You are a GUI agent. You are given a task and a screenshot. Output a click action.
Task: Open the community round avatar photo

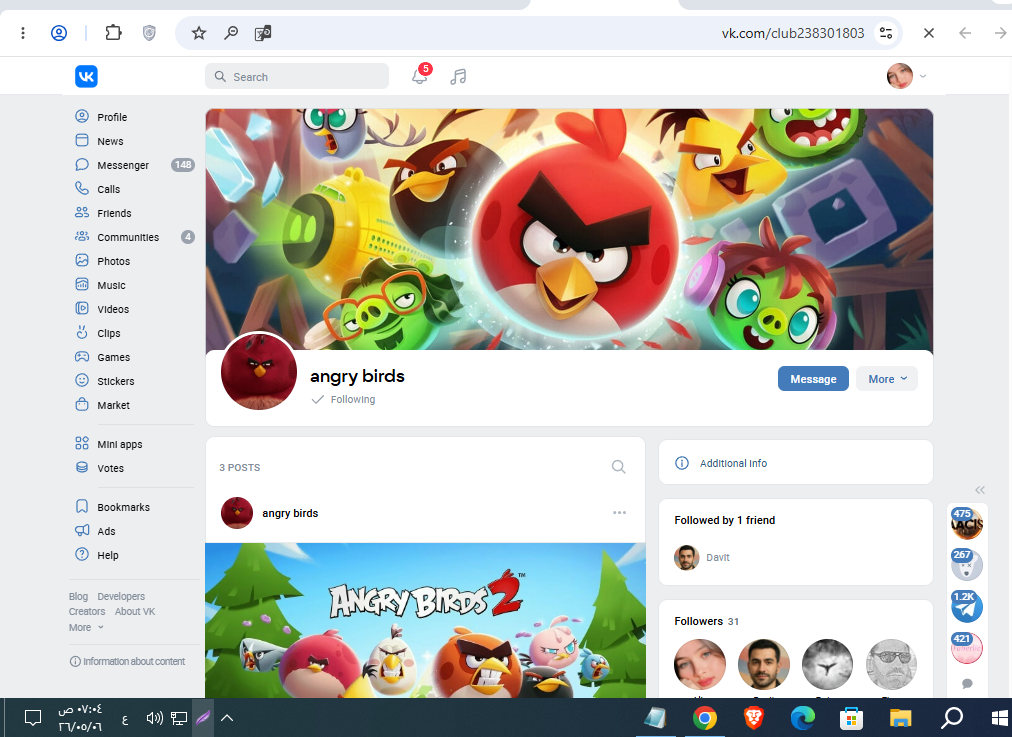(x=259, y=371)
